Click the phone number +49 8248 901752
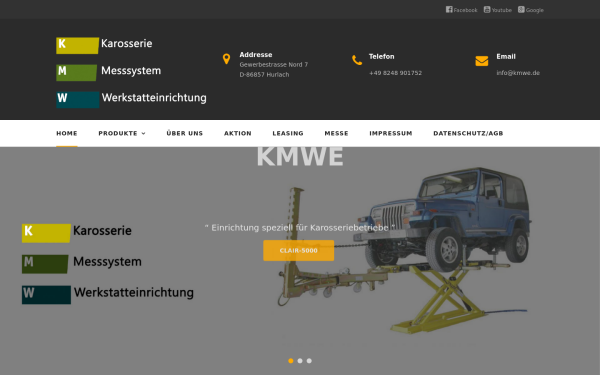 coord(395,73)
